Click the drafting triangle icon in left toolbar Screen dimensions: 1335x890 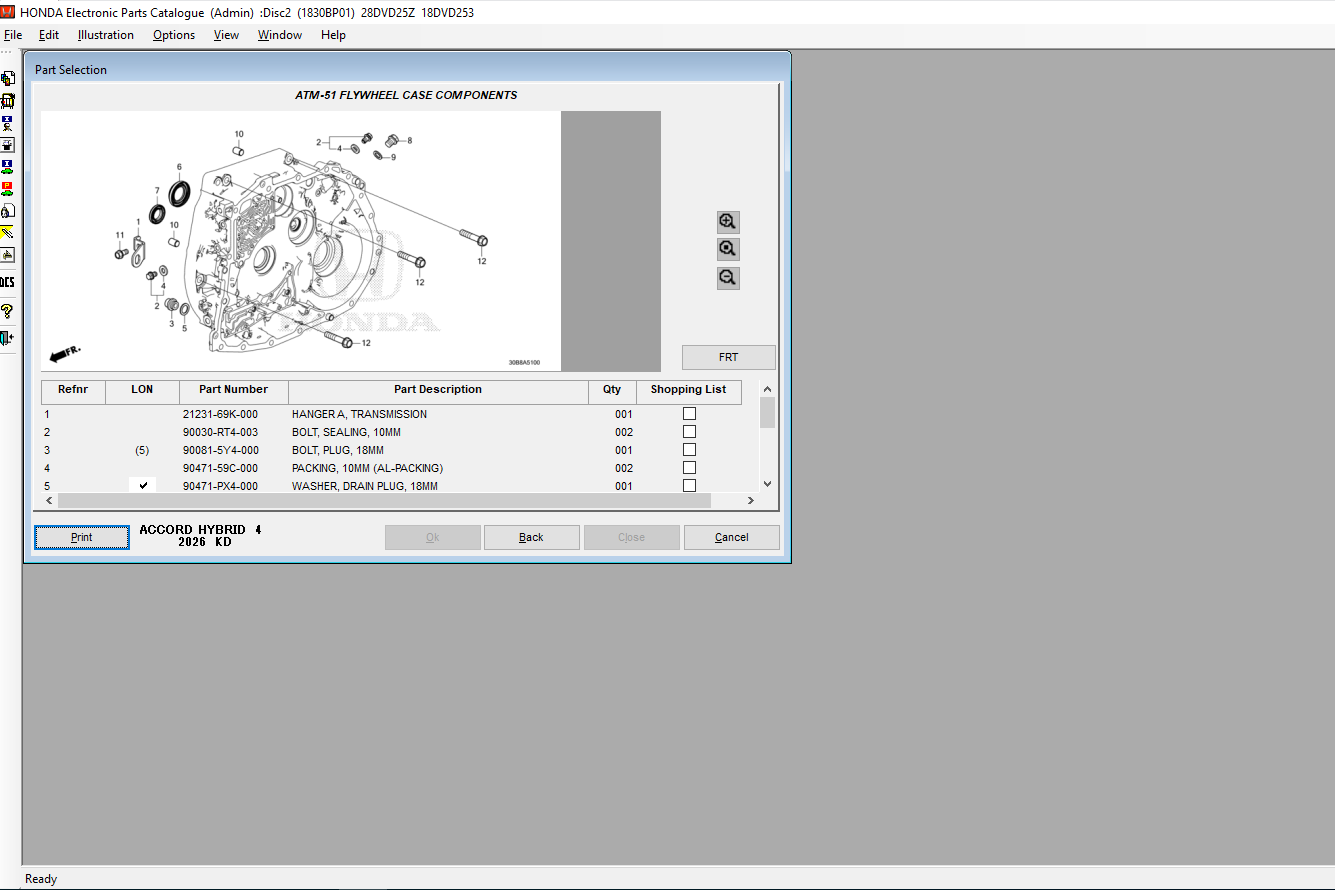point(8,255)
